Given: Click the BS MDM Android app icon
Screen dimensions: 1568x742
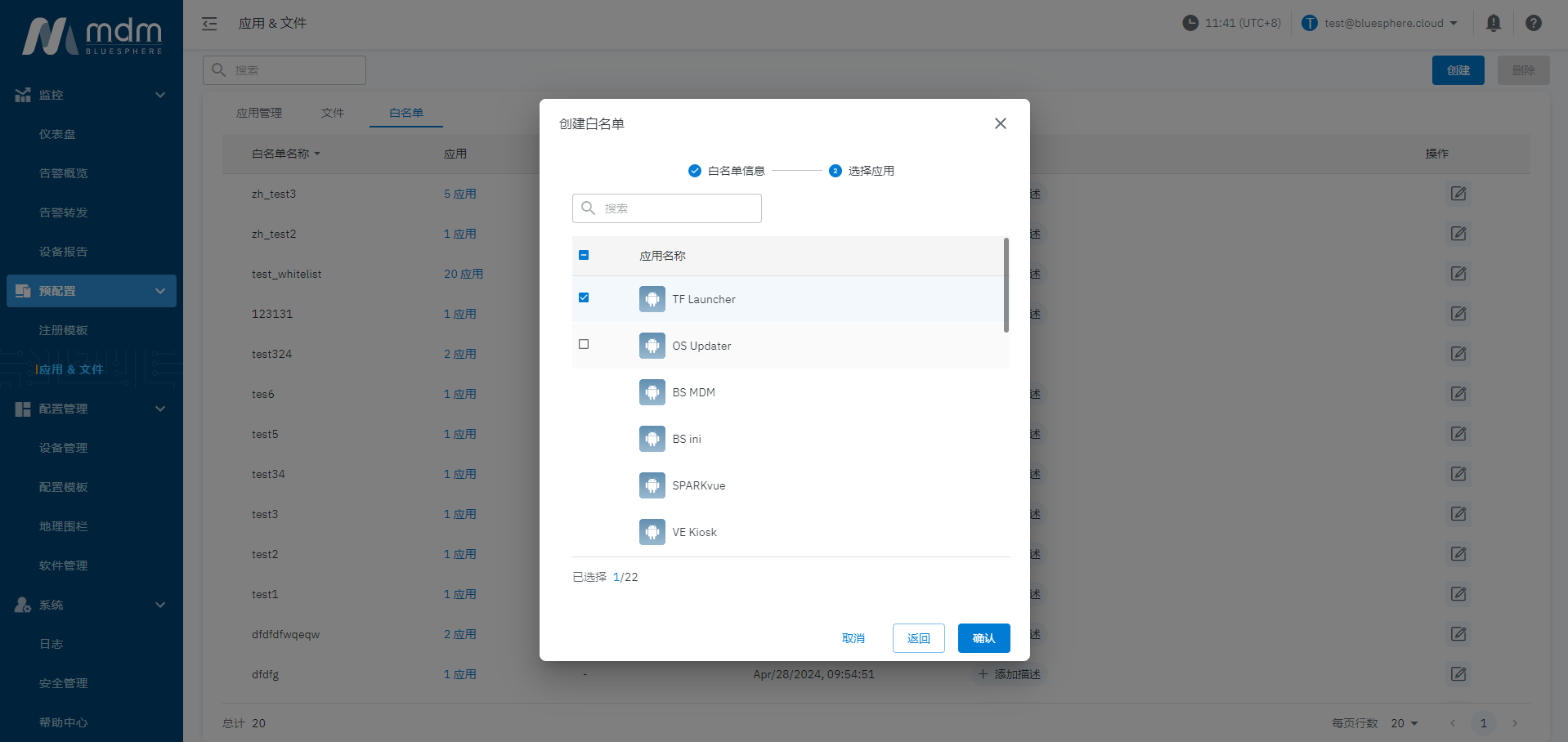Looking at the screenshot, I should [652, 392].
